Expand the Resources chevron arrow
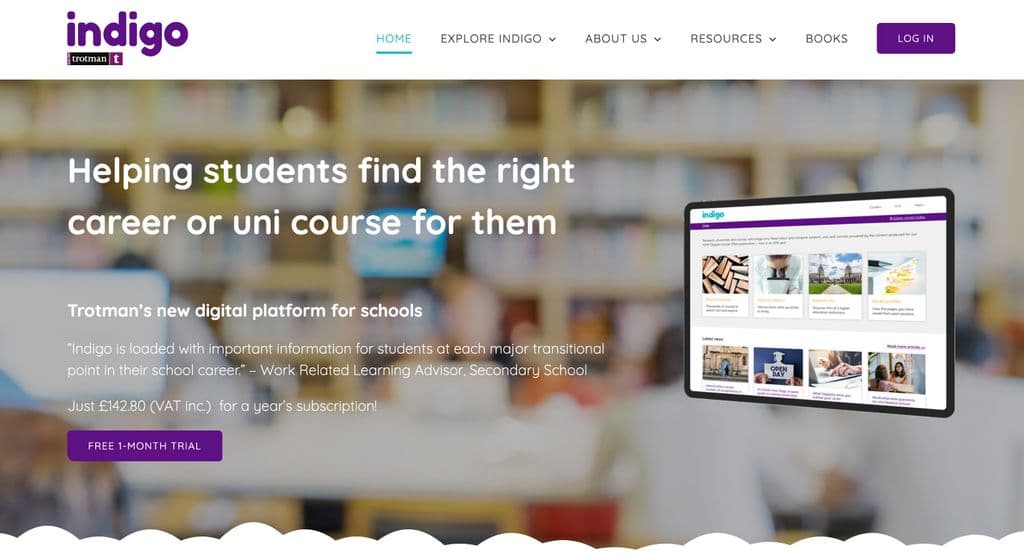 pyautogui.click(x=773, y=39)
